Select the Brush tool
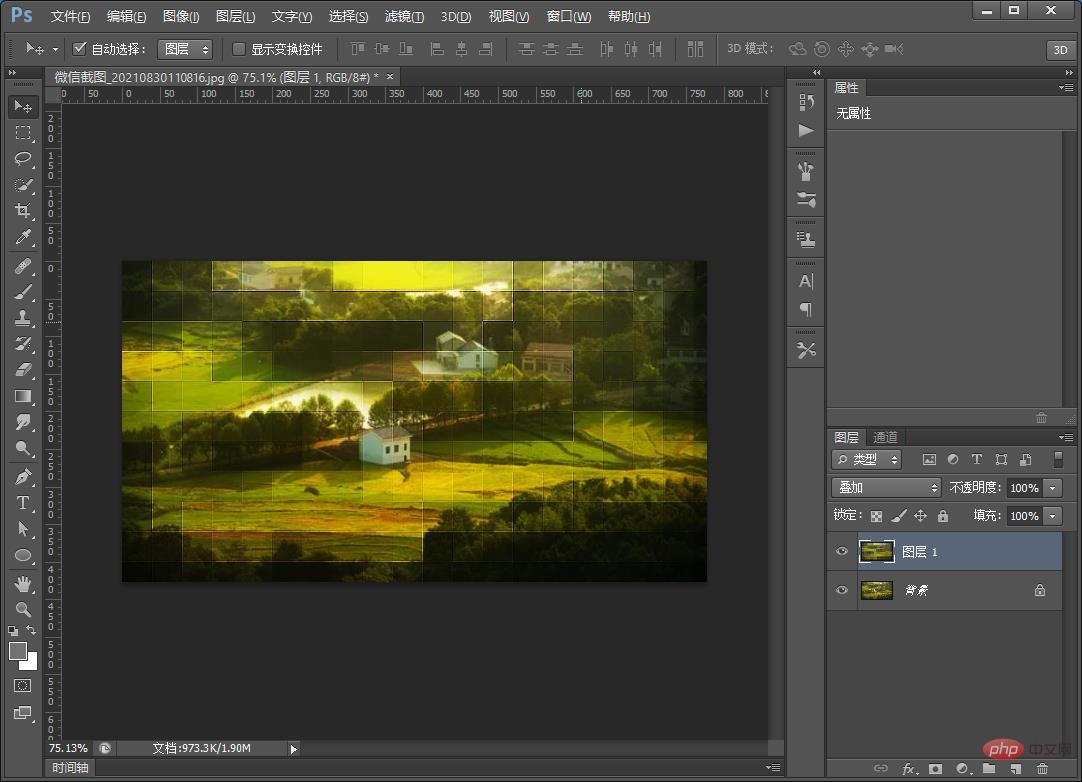The height and width of the screenshot is (782, 1082). 23,292
